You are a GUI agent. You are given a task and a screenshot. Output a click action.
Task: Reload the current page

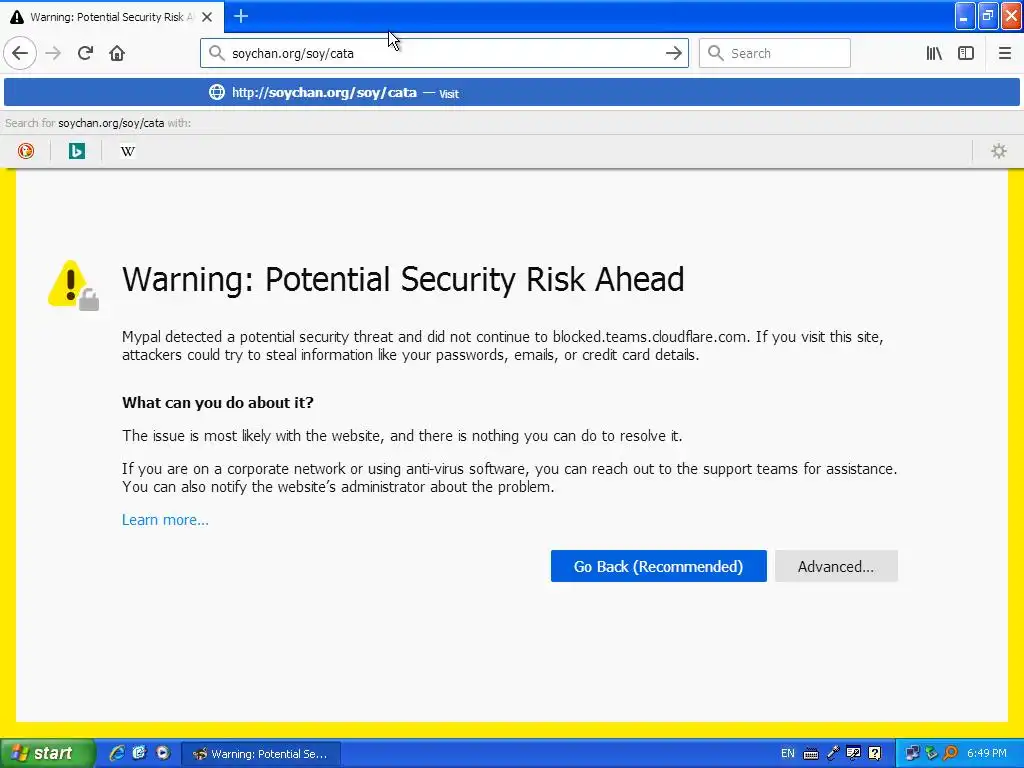click(x=85, y=53)
